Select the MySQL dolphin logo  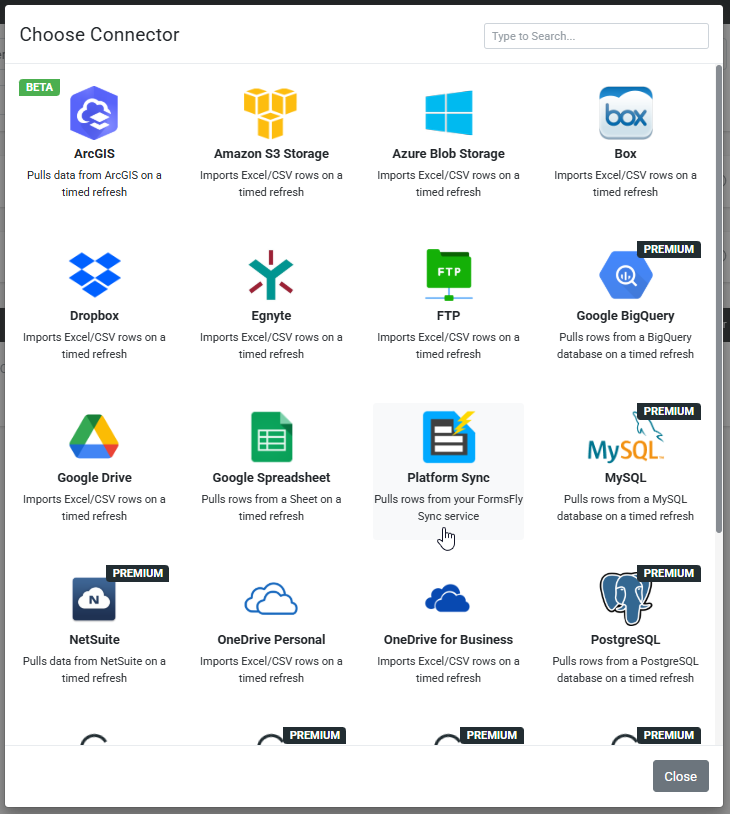pyautogui.click(x=626, y=437)
